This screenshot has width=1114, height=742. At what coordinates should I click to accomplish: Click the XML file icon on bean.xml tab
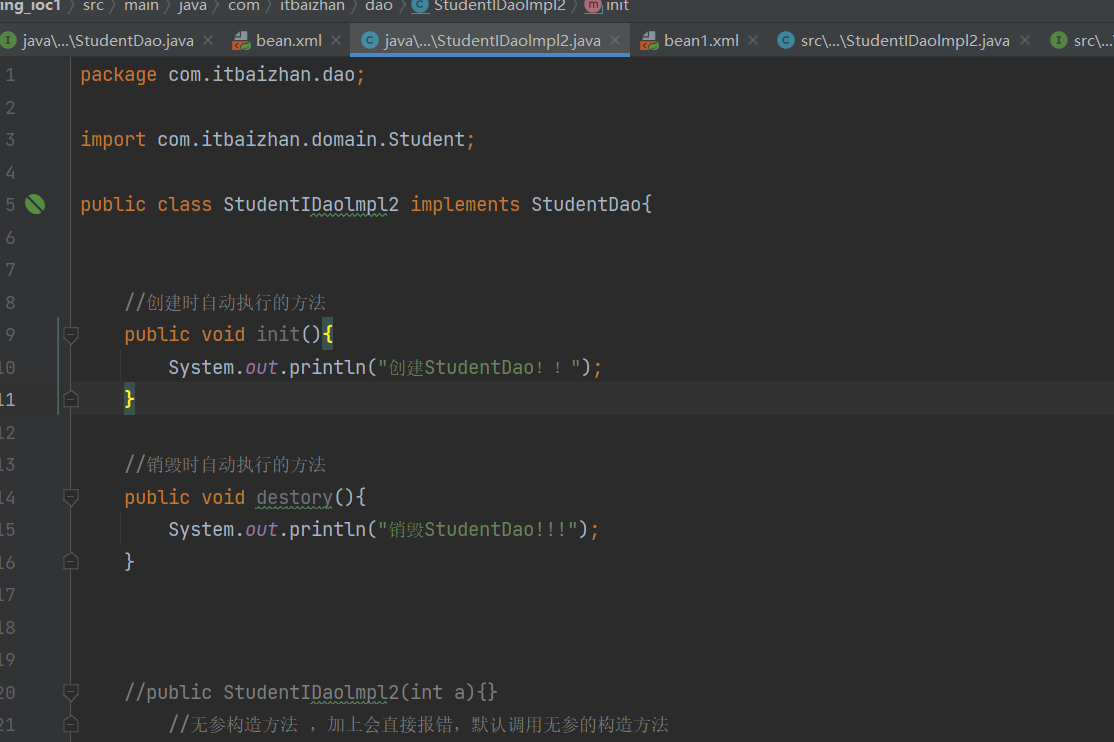pyautogui.click(x=242, y=41)
